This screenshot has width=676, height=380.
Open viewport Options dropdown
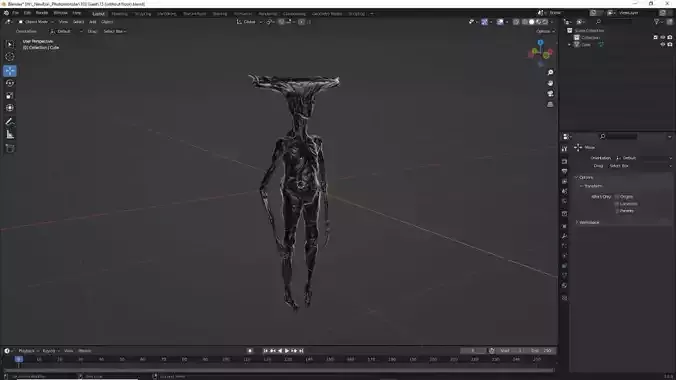coord(545,31)
